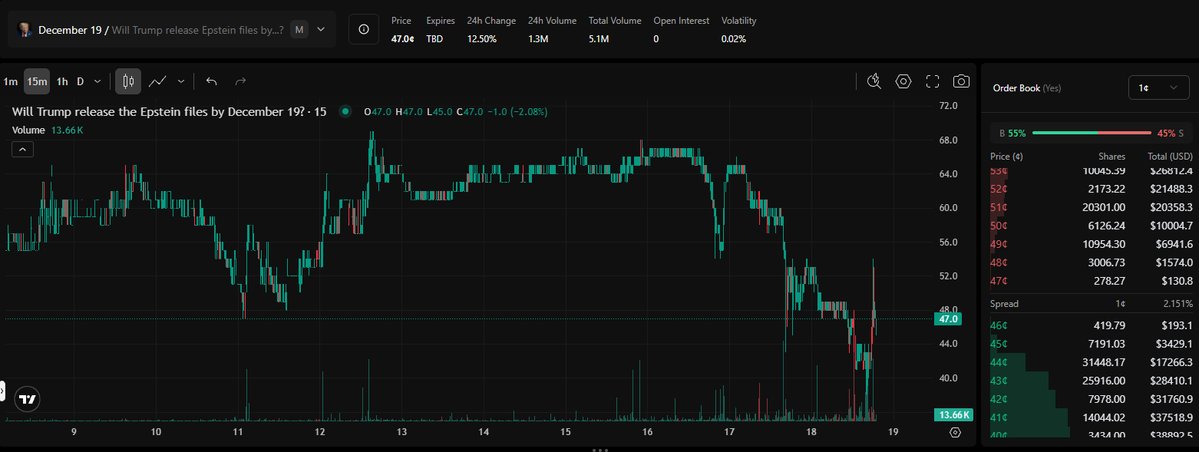Click date label 12 on the time axis
The image size is (1199, 452).
(320, 432)
